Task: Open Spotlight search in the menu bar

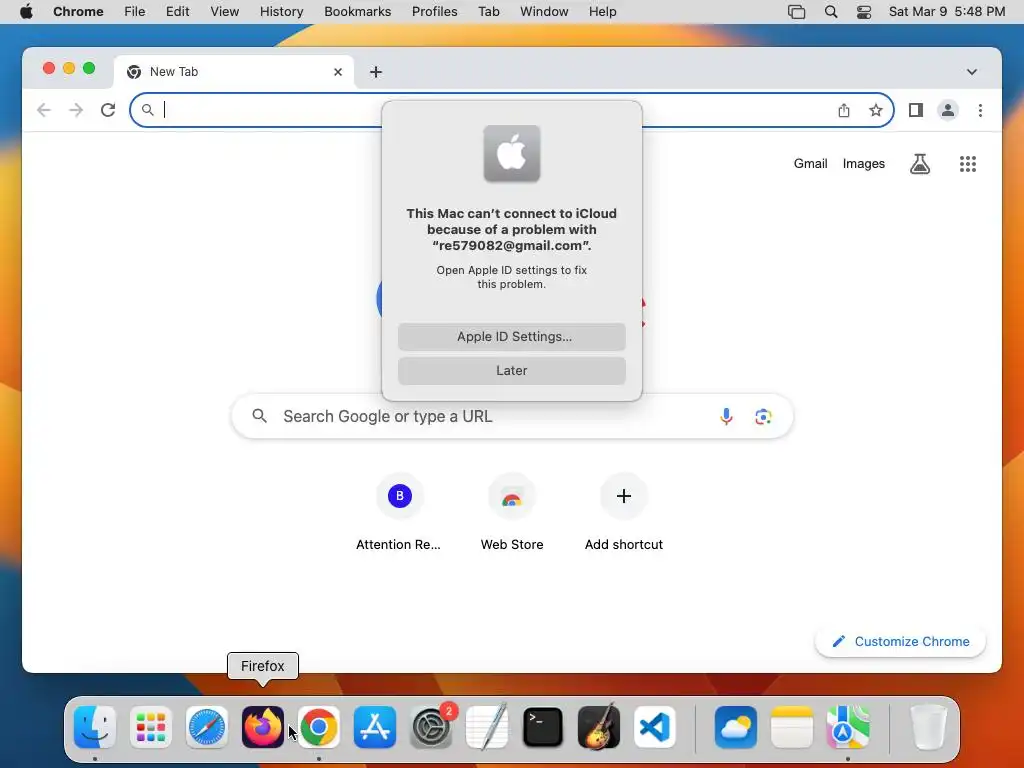Action: pos(831,12)
